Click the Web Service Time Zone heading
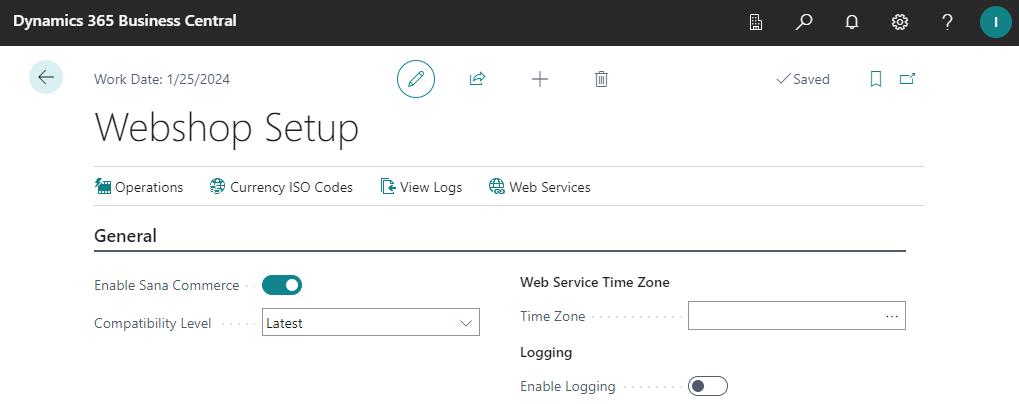Image resolution: width=1019 pixels, height=404 pixels. (595, 282)
